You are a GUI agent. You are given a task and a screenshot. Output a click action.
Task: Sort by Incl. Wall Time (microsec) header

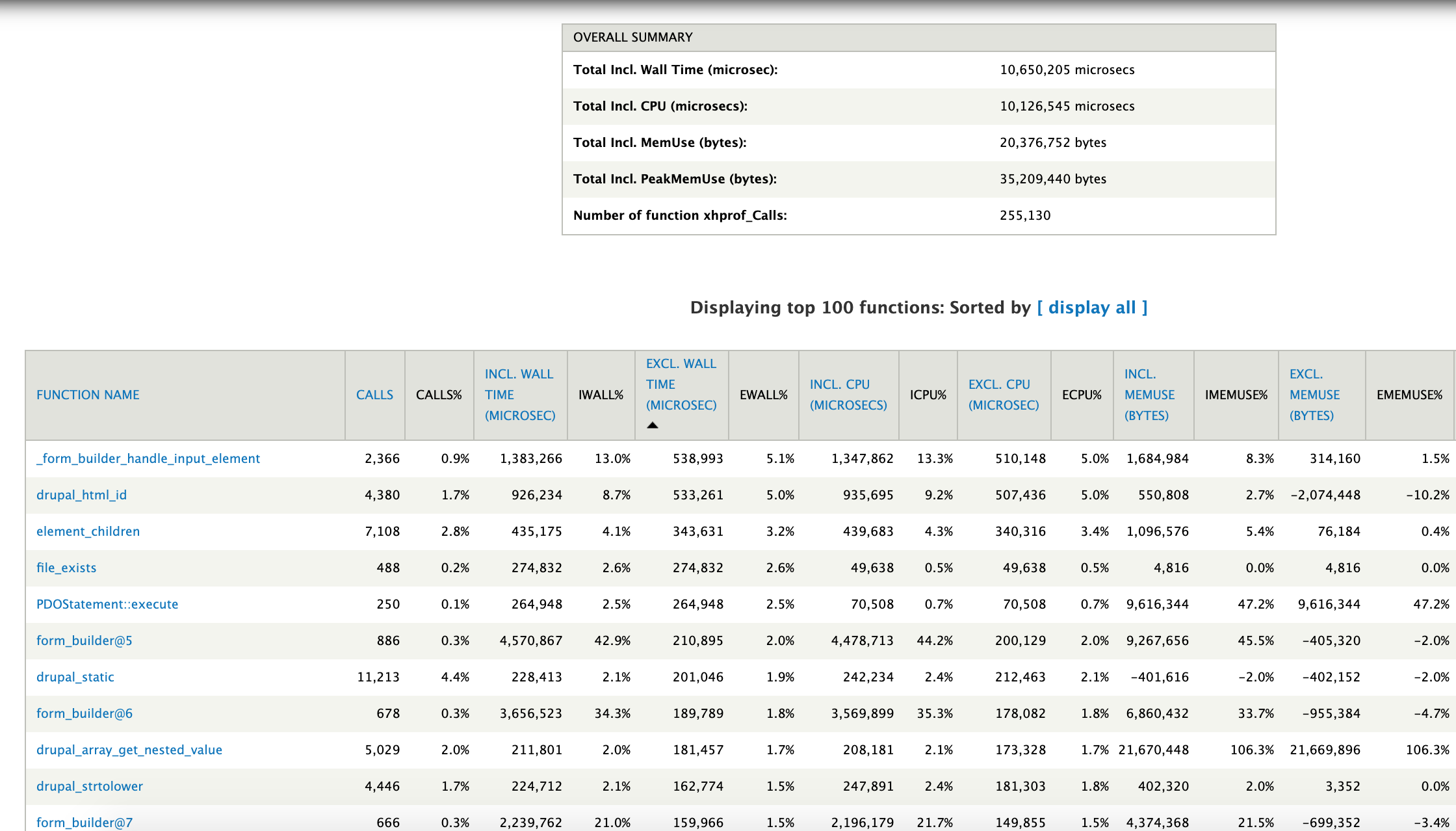[x=520, y=395]
